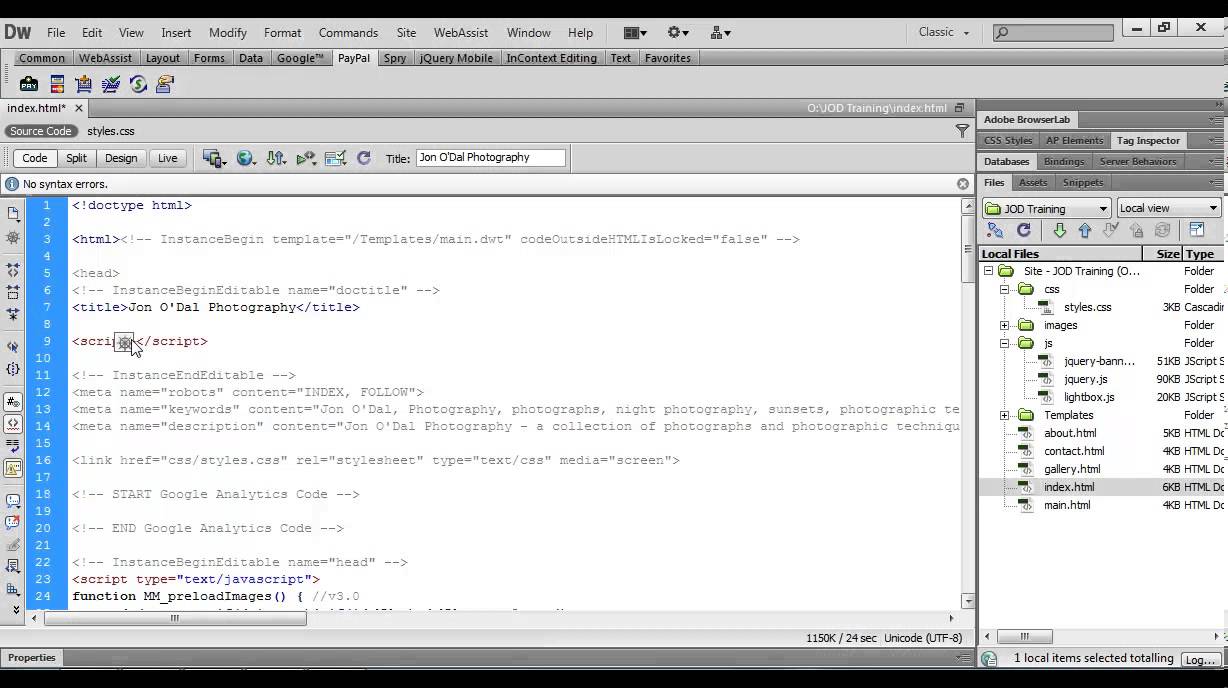The width and height of the screenshot is (1228, 688).
Task: Click the PayPal Pay button icon
Action: tap(29, 84)
